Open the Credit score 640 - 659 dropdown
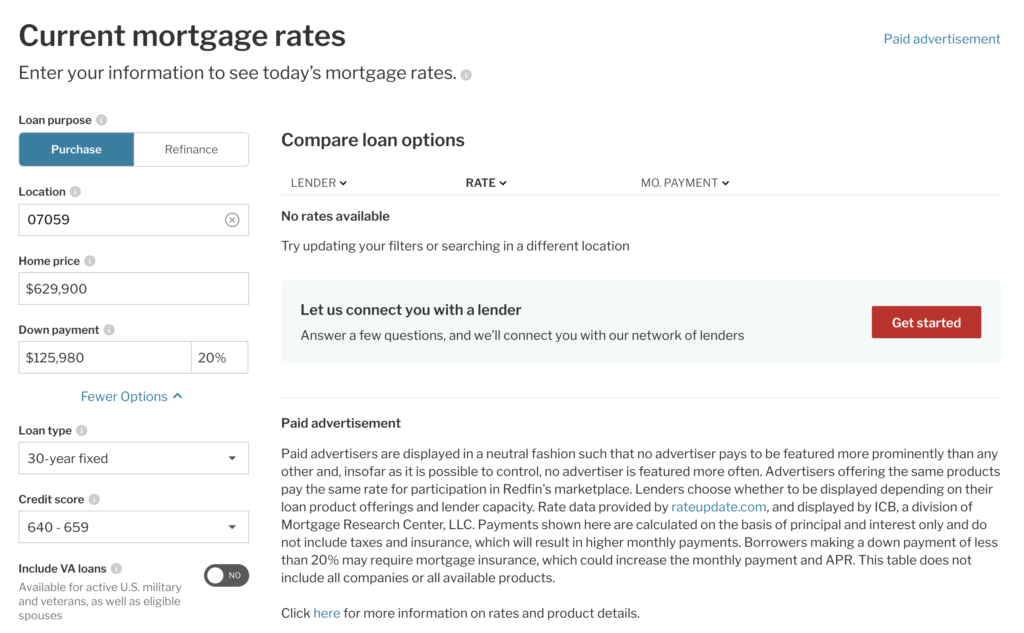 tap(133, 527)
